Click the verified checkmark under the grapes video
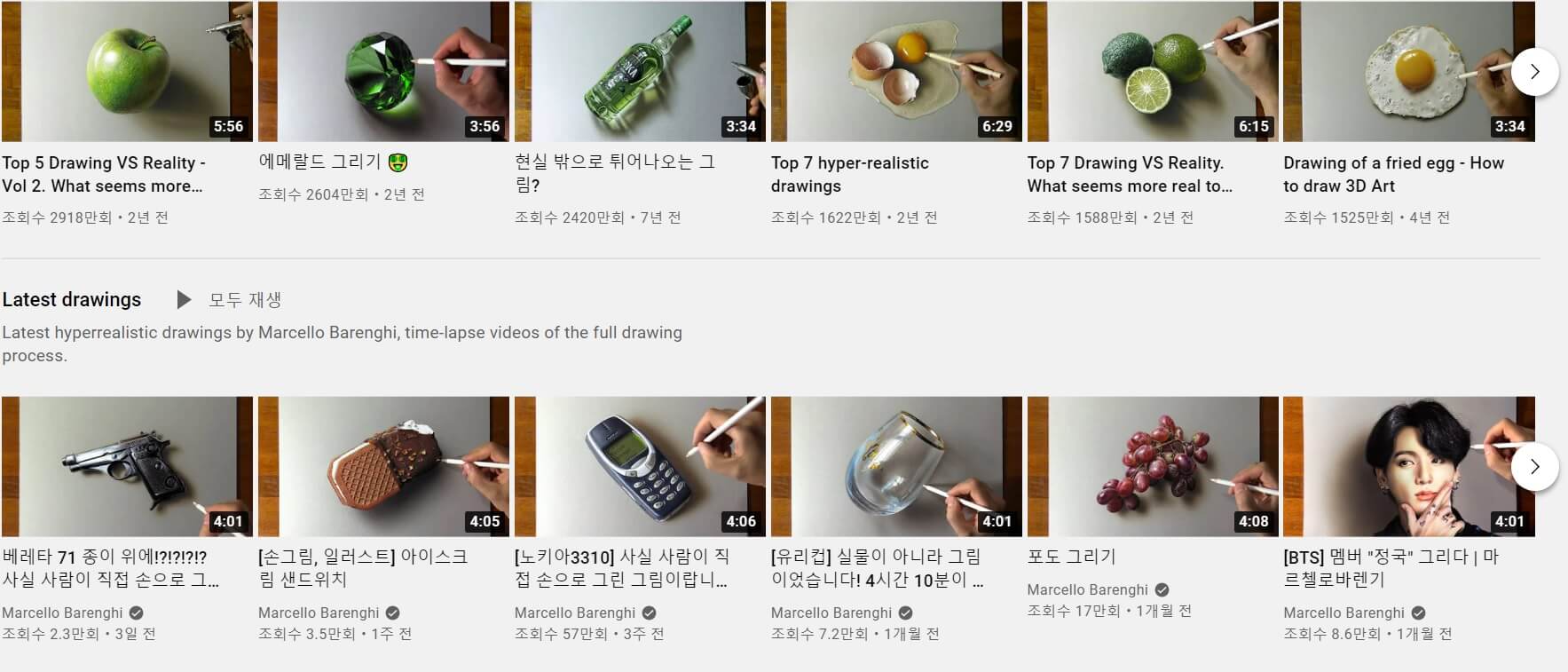Image resolution: width=1568 pixels, height=672 pixels. (1162, 589)
